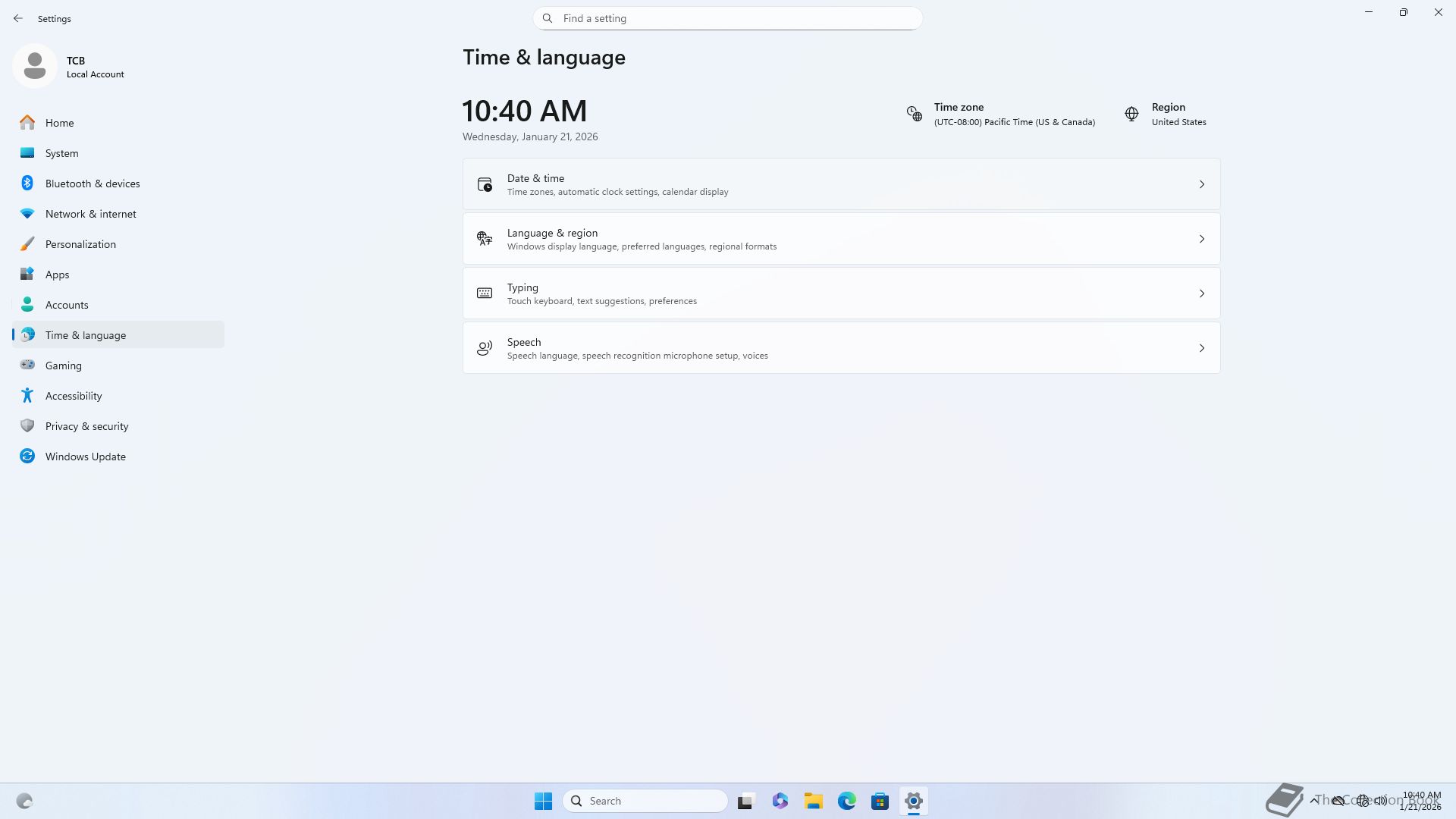
Task: Click the Gaming controller icon
Action: pyautogui.click(x=27, y=366)
